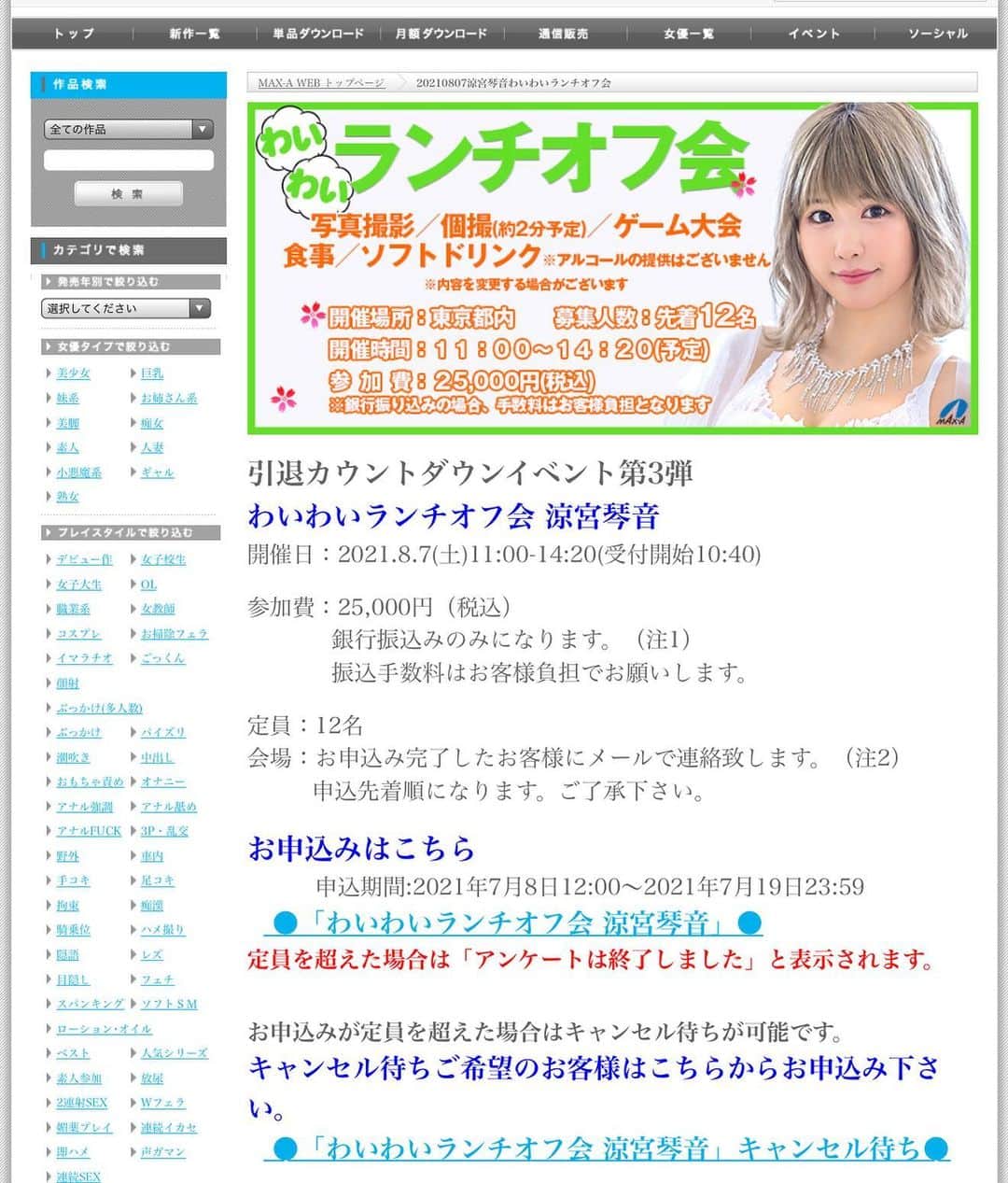This screenshot has width=1008, height=1183.
Task: Click the arrow icon beside 人気シリーズ
Action: (x=133, y=1053)
